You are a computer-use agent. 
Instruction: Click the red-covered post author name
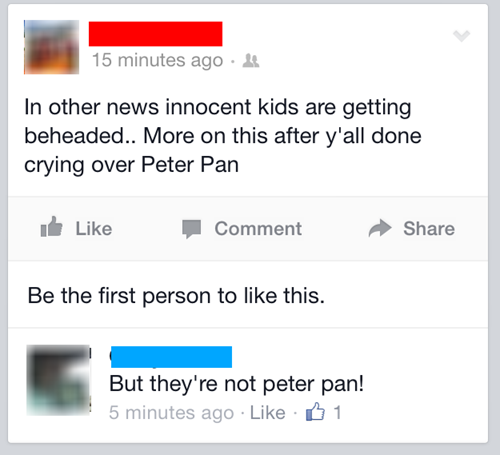click(x=155, y=34)
